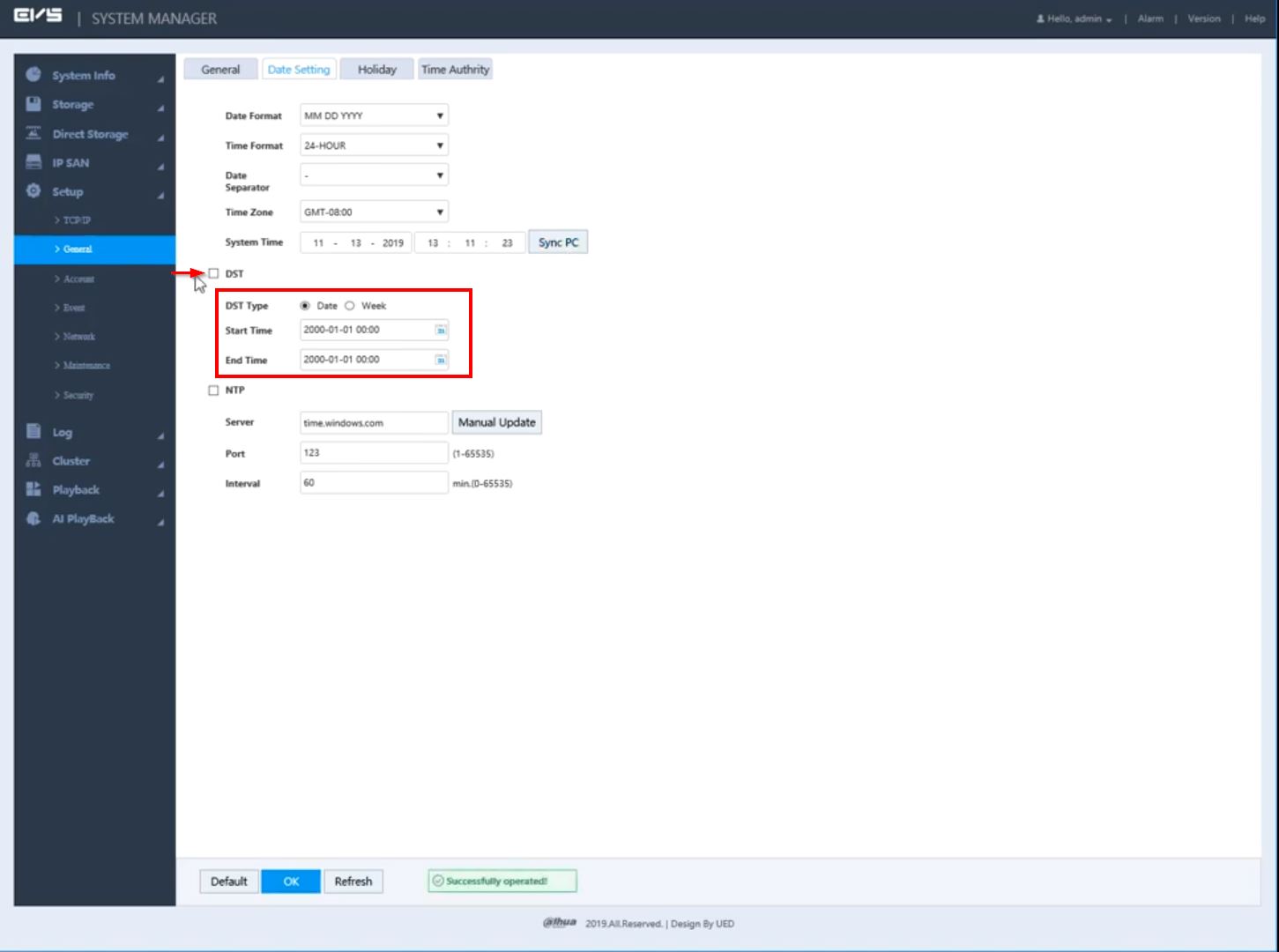Click the Default button
The image size is (1279, 952).
click(x=229, y=881)
